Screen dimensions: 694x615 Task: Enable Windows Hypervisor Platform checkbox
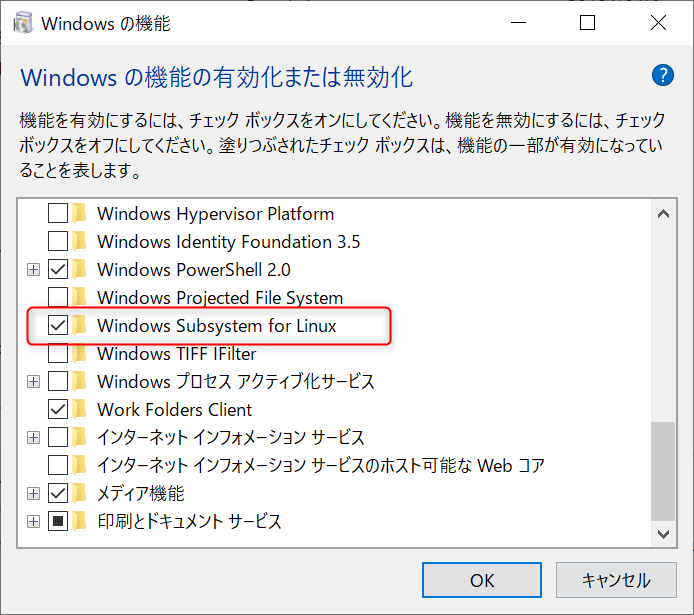58,213
